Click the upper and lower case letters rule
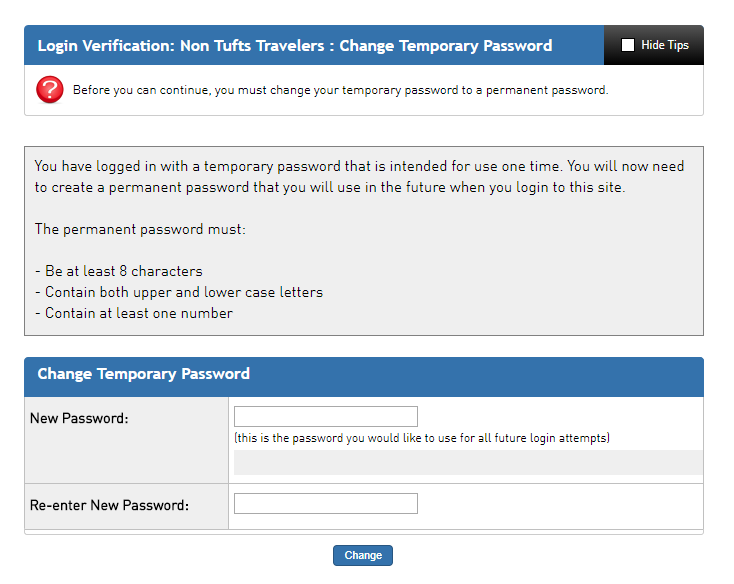Screen dimensions: 734x584 pos(179,292)
